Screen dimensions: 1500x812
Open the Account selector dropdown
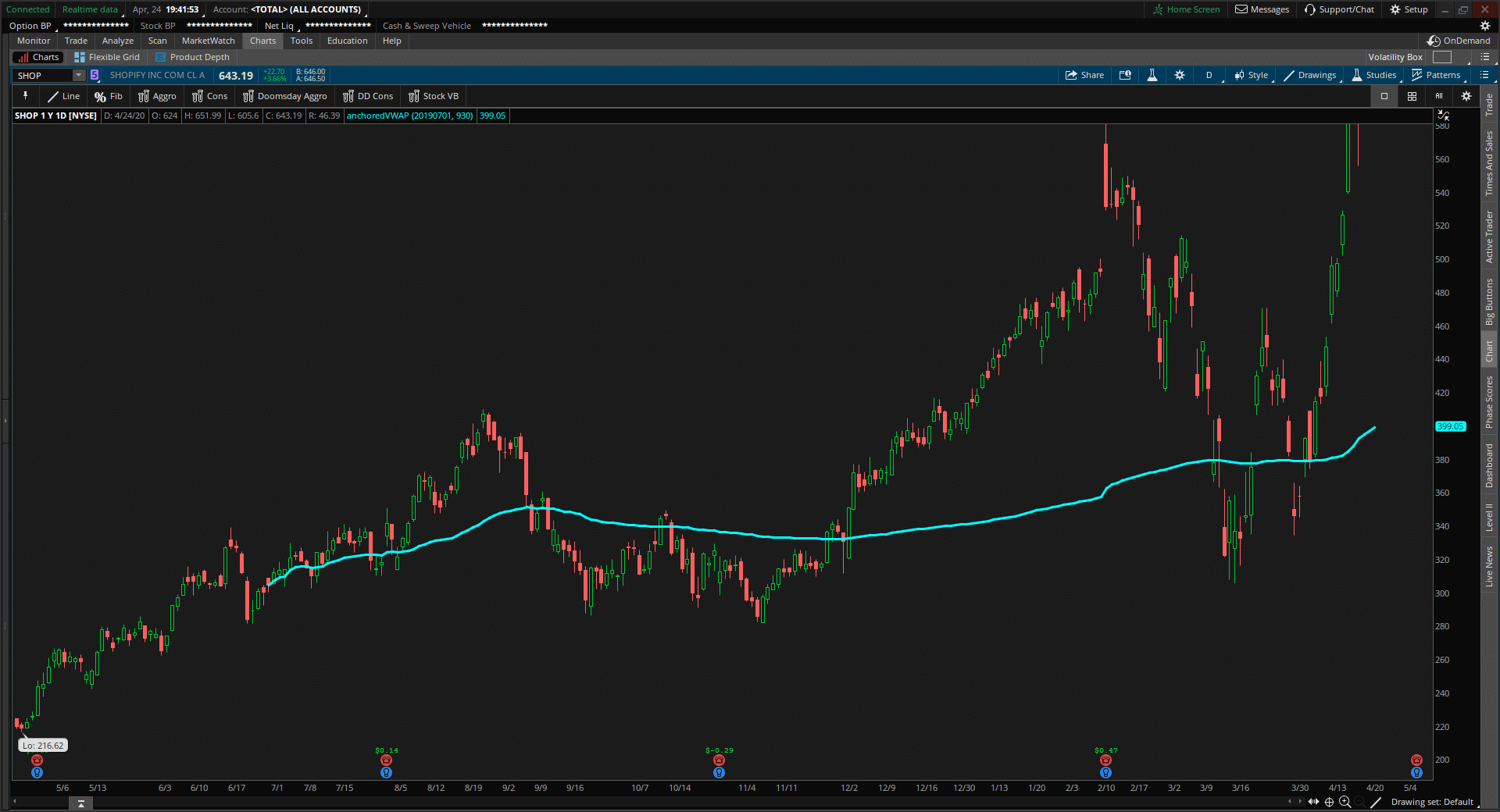click(x=289, y=9)
